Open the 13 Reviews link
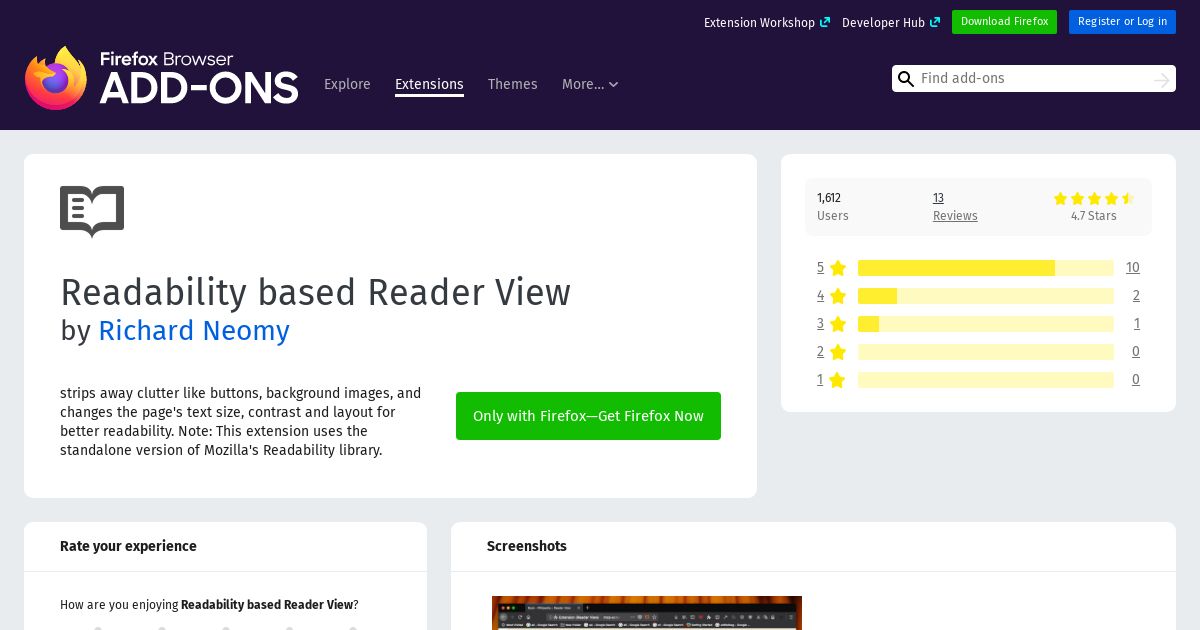The image size is (1200, 630). click(955, 207)
